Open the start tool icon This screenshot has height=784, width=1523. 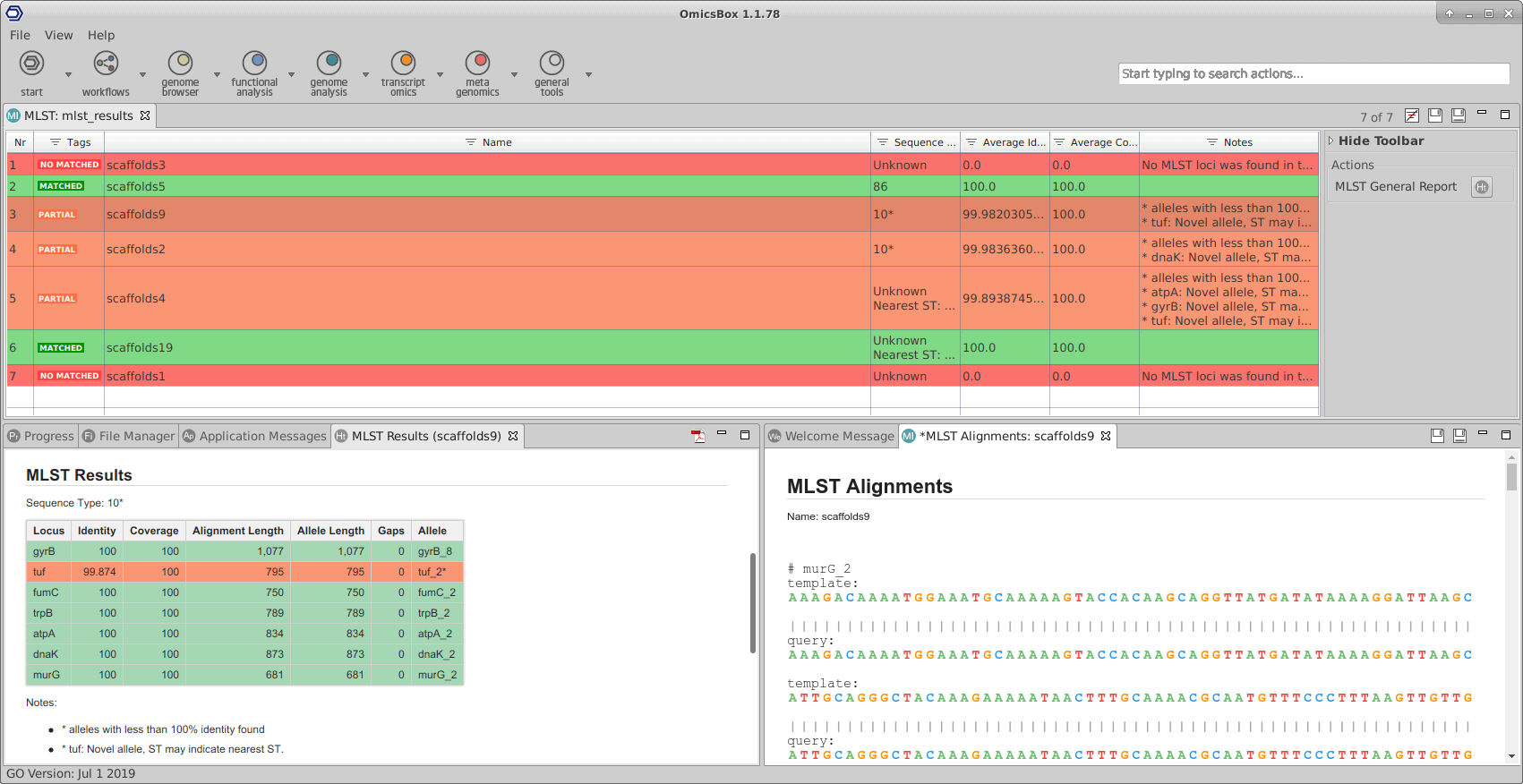click(x=31, y=64)
